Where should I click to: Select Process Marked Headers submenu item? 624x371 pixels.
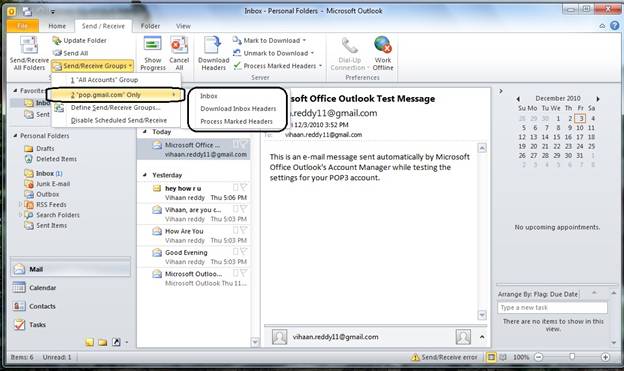[x=237, y=121]
